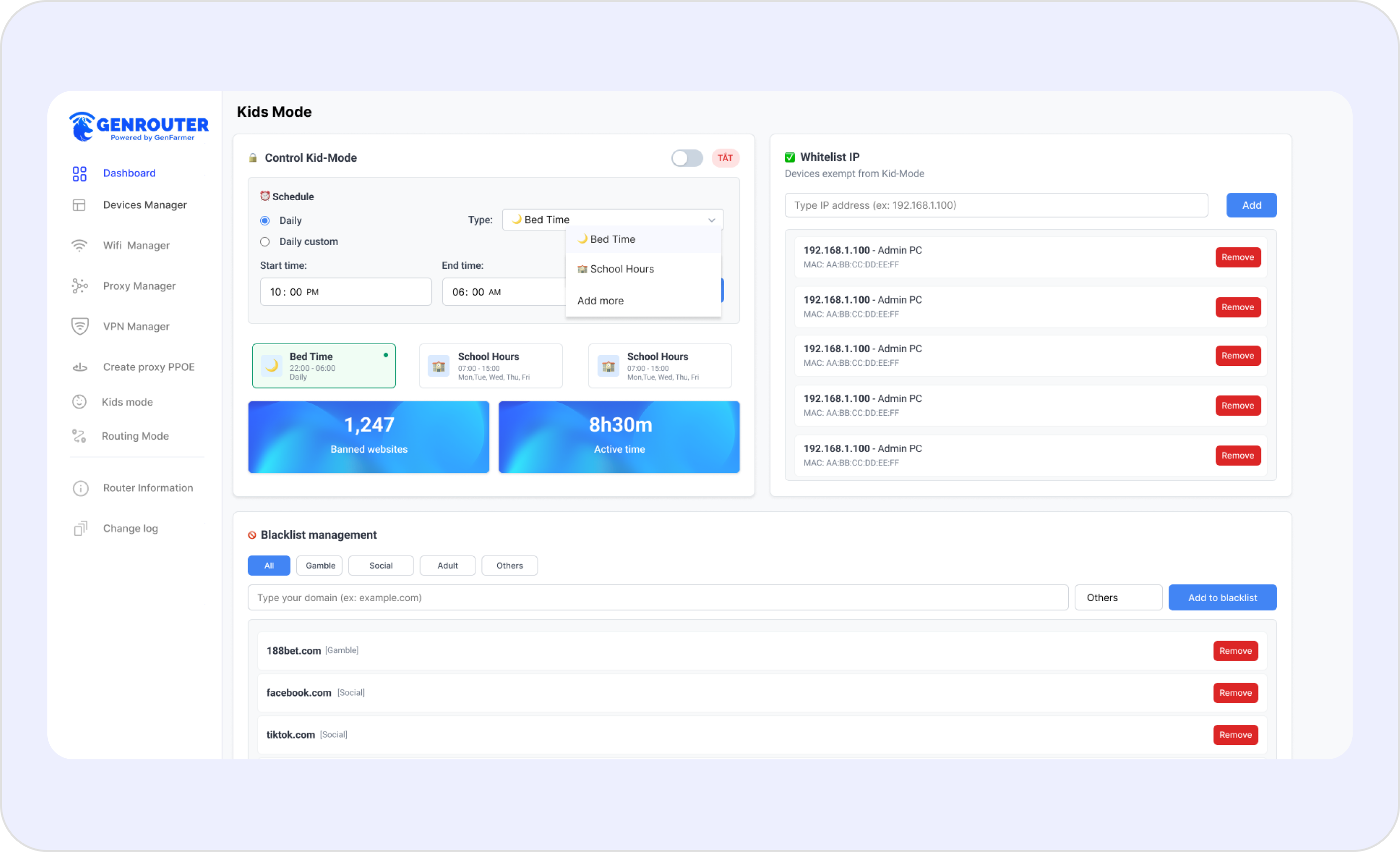Select the Daily schedule radio button
Viewport: 1400px width, 852px height.
point(265,220)
